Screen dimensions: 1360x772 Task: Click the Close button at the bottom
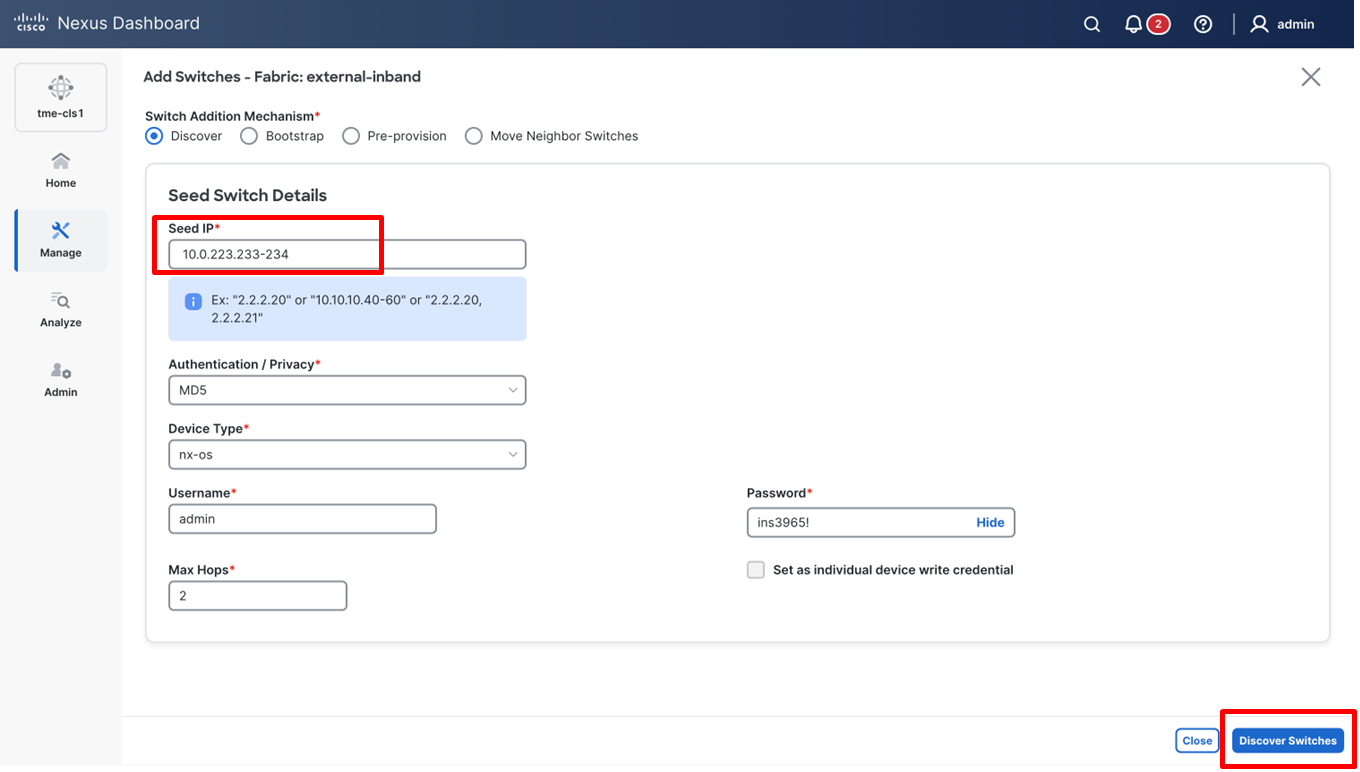1197,741
